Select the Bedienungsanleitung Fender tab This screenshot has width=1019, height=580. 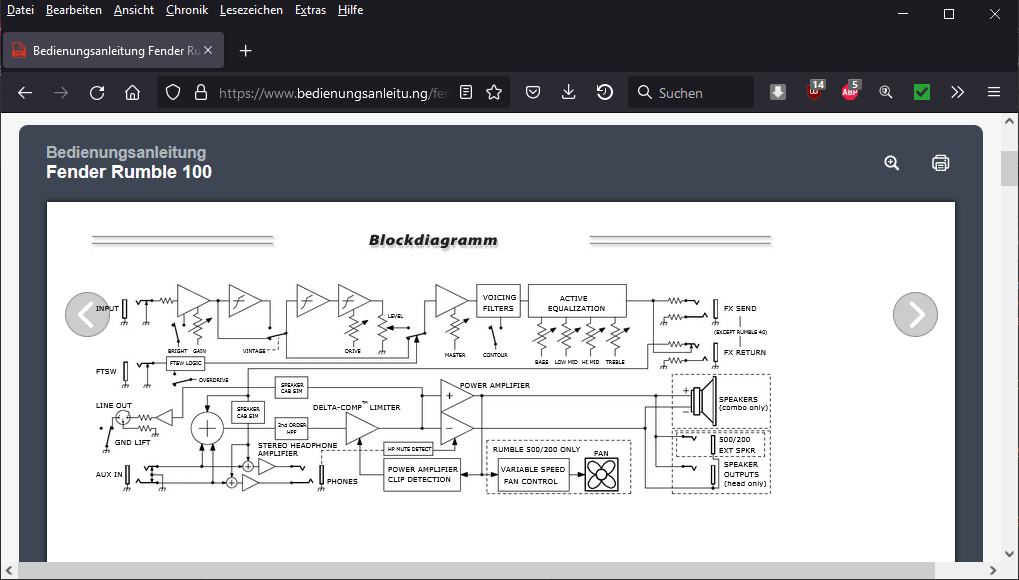point(114,51)
